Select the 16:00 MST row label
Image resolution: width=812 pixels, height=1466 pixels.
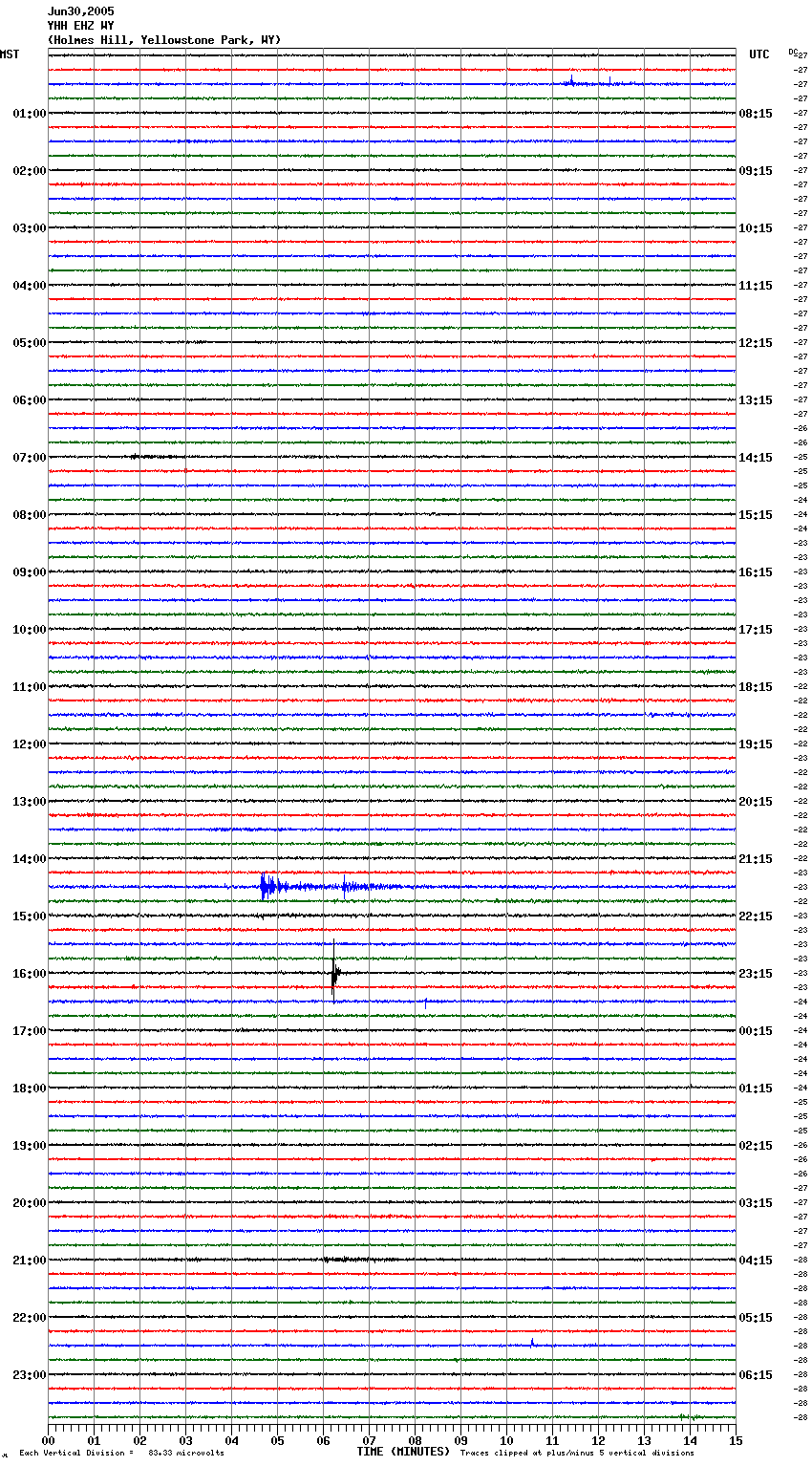(x=29, y=974)
